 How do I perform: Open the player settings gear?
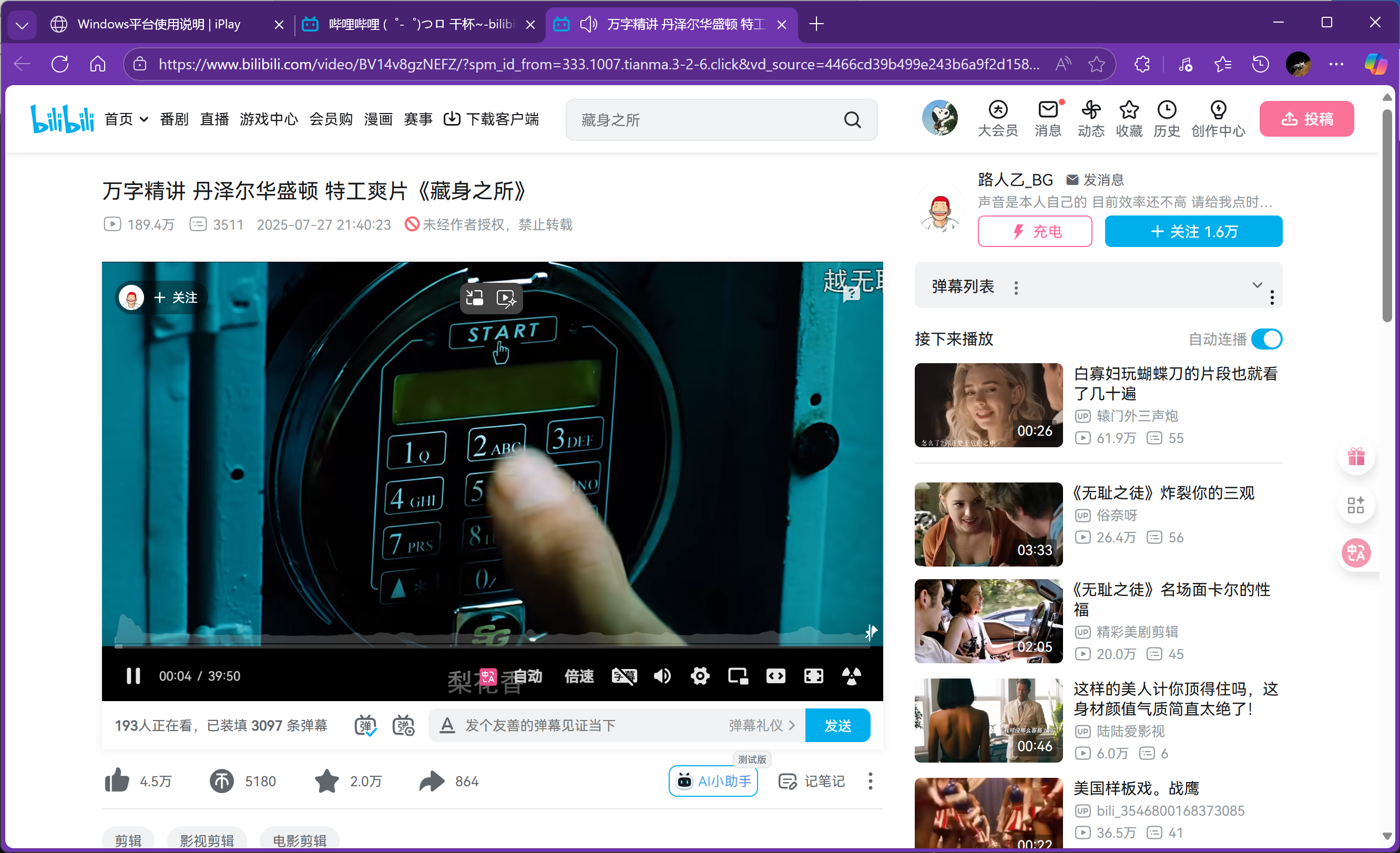pos(699,676)
